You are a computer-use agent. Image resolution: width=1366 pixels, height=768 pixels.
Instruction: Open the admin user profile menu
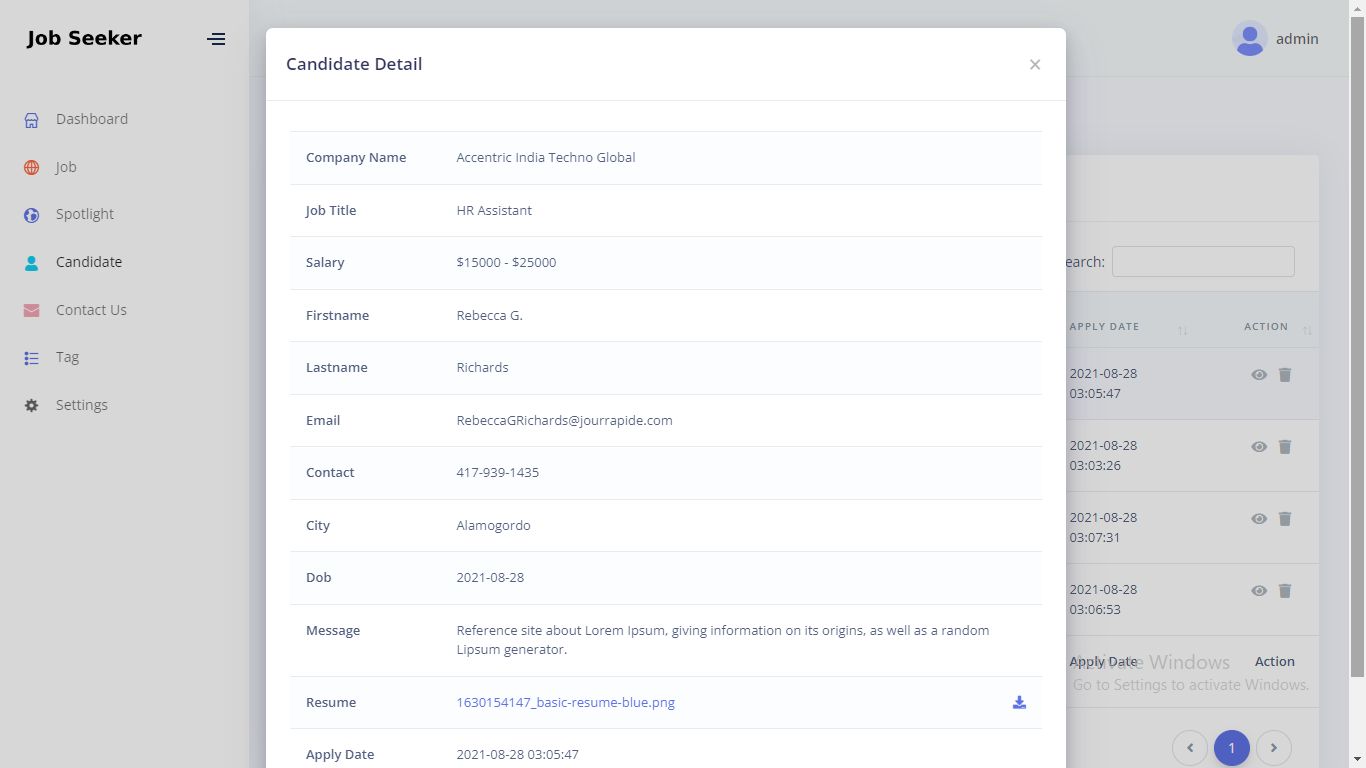point(1275,39)
